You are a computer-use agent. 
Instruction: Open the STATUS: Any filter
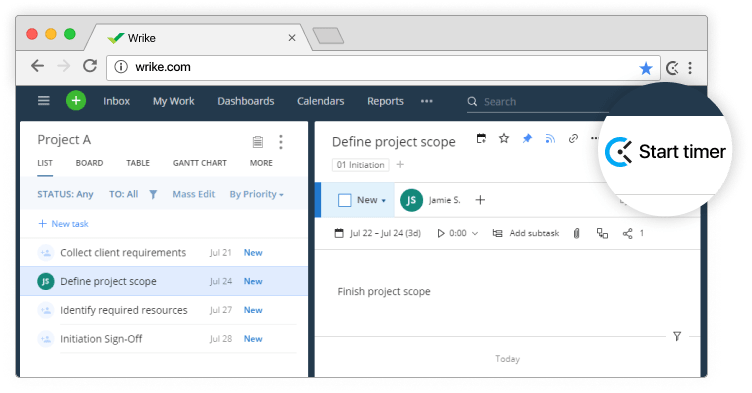tap(65, 194)
